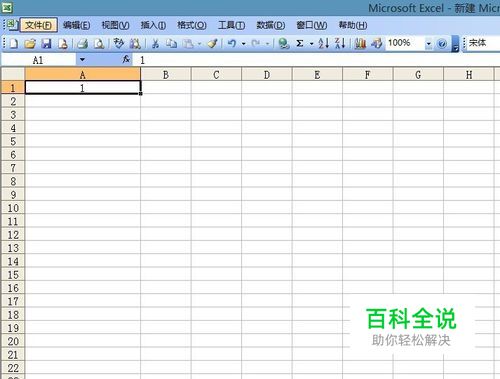Expand the Undo history dropdown arrow
500x379 pixels.
(x=244, y=44)
